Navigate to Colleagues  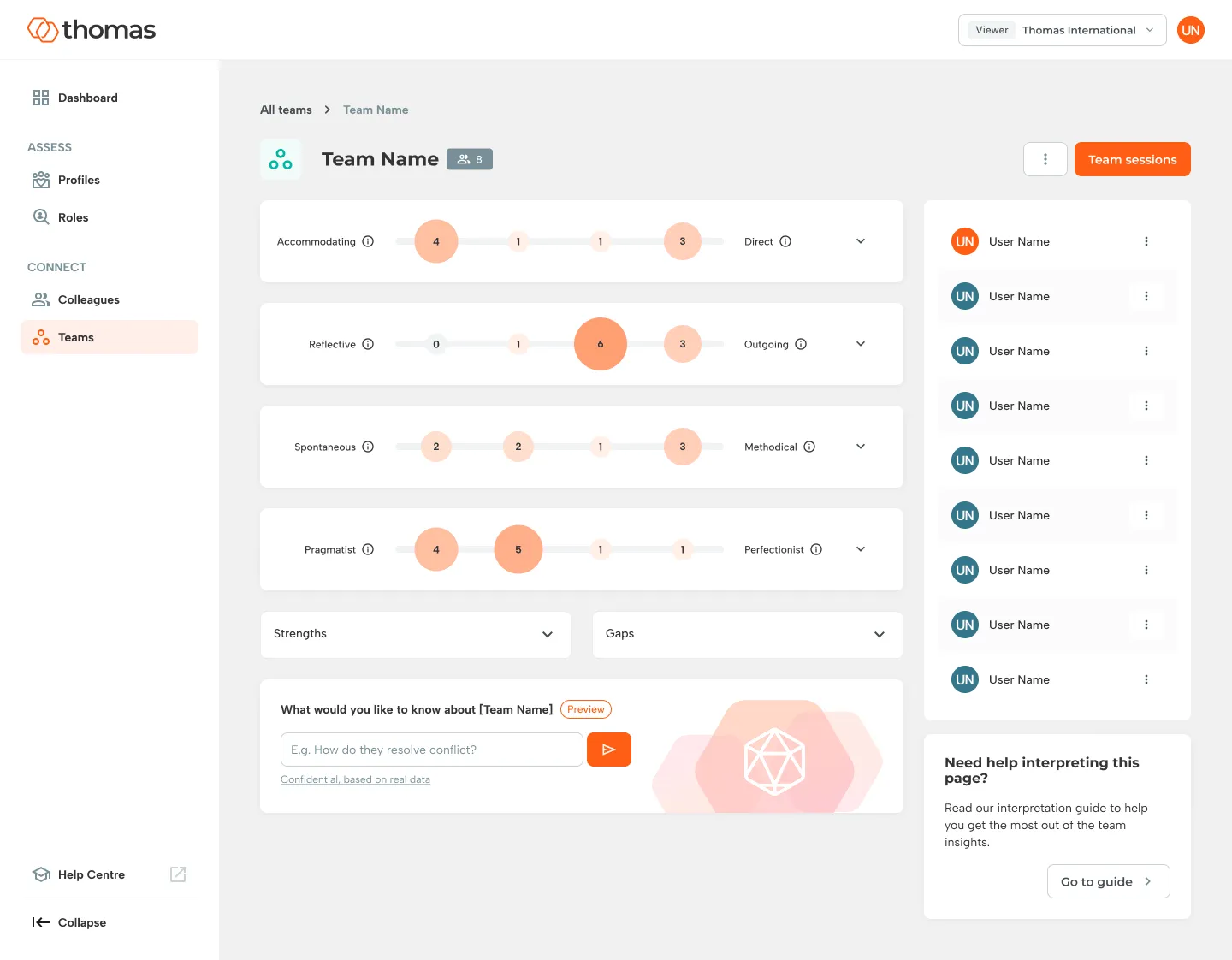[110, 299]
